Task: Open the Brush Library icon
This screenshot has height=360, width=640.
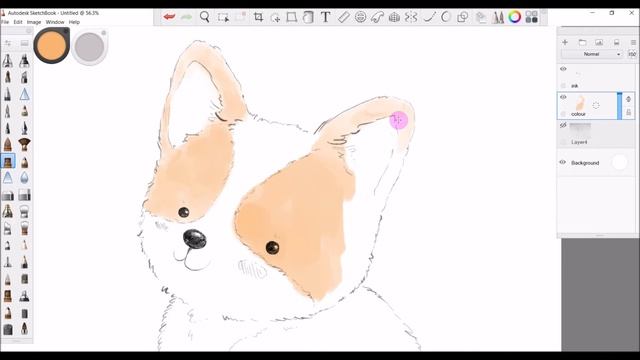Action: (x=24, y=43)
